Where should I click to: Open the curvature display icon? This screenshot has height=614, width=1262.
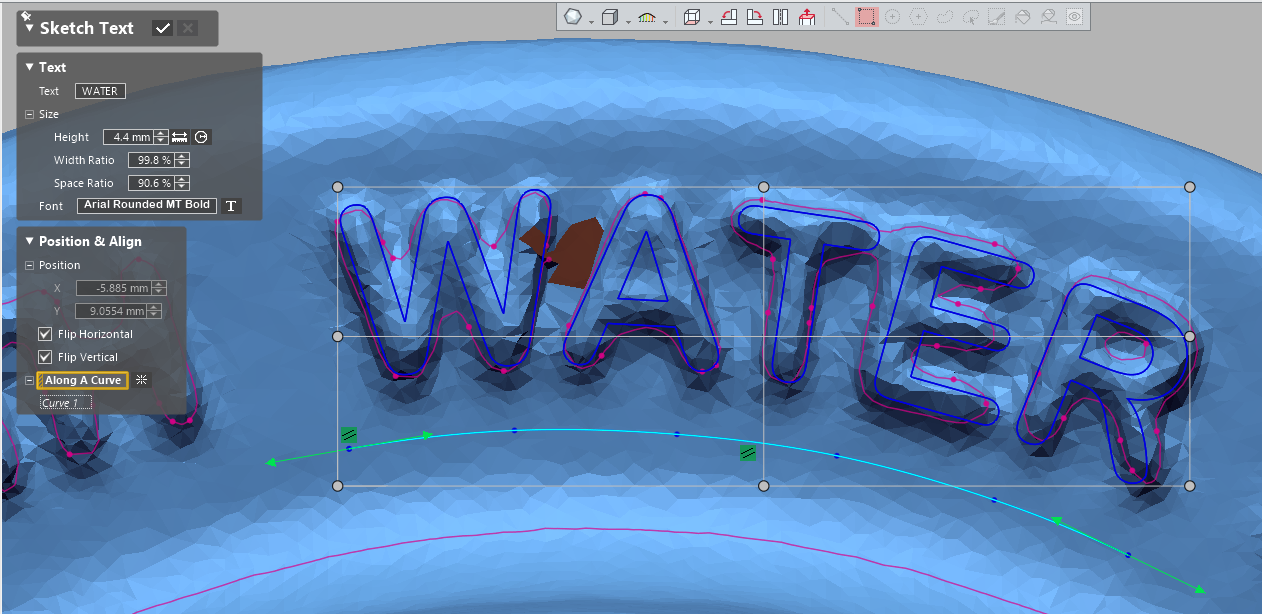pos(647,17)
